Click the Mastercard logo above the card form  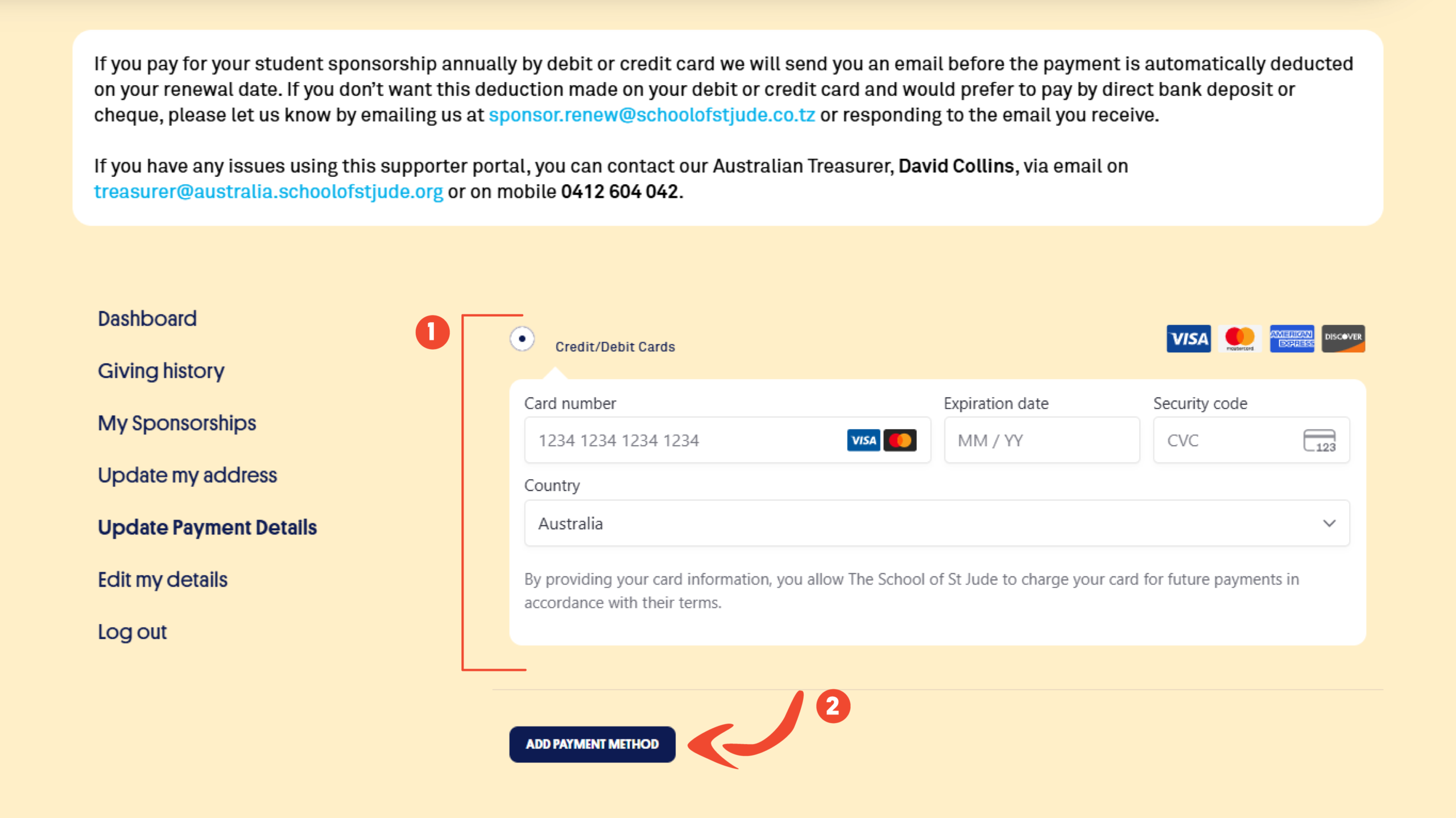pyautogui.click(x=1239, y=339)
